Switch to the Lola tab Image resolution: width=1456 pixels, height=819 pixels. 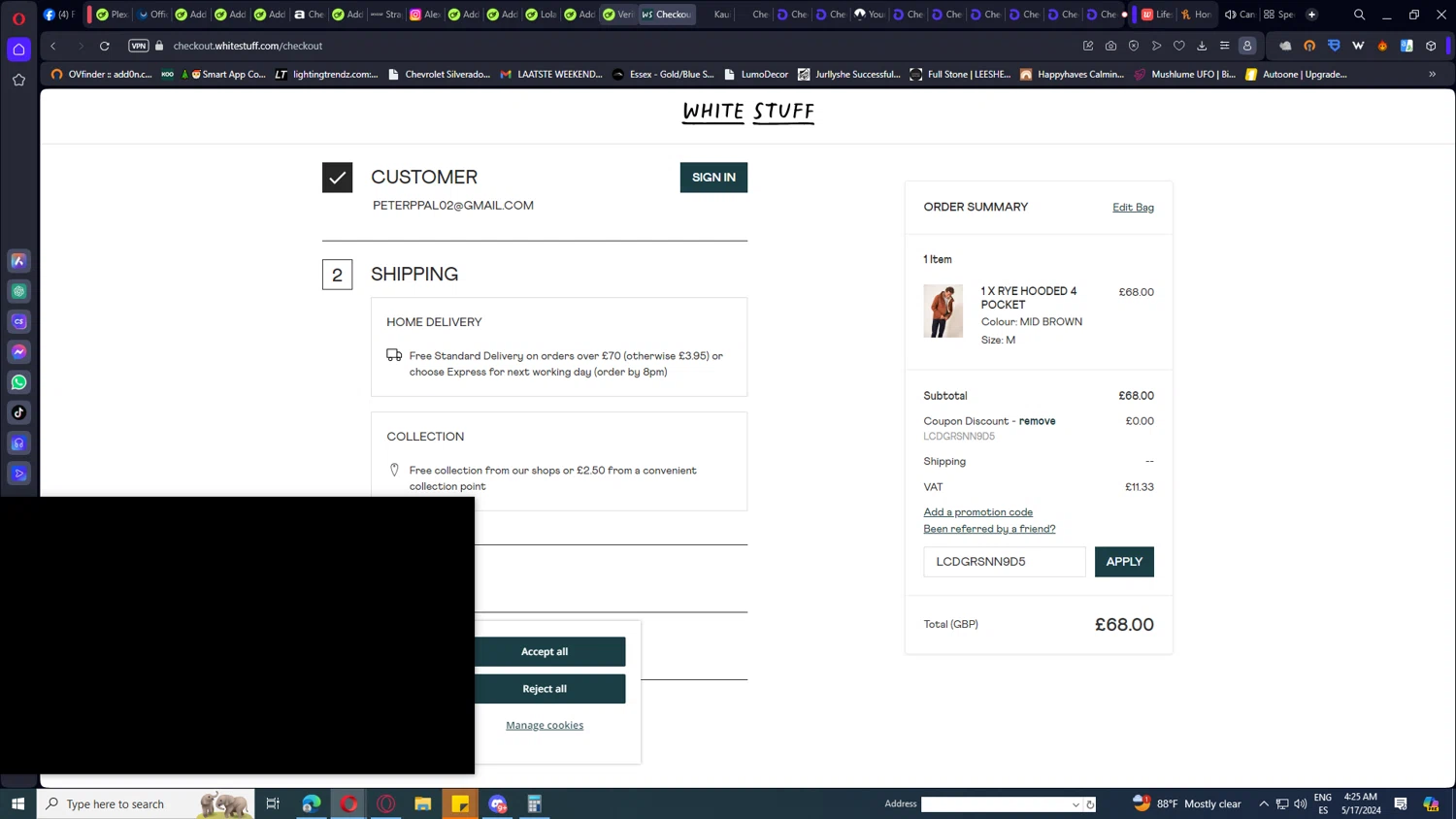pyautogui.click(x=542, y=15)
